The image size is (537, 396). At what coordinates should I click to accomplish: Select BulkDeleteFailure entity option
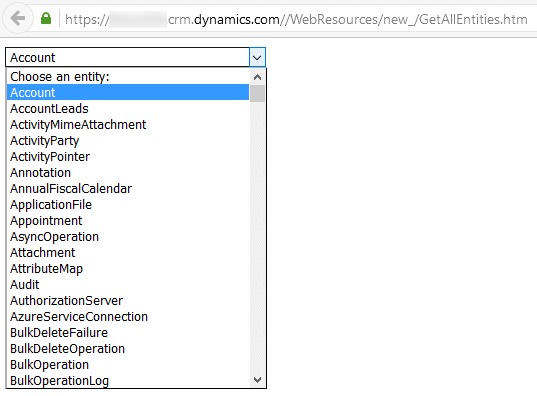128,333
